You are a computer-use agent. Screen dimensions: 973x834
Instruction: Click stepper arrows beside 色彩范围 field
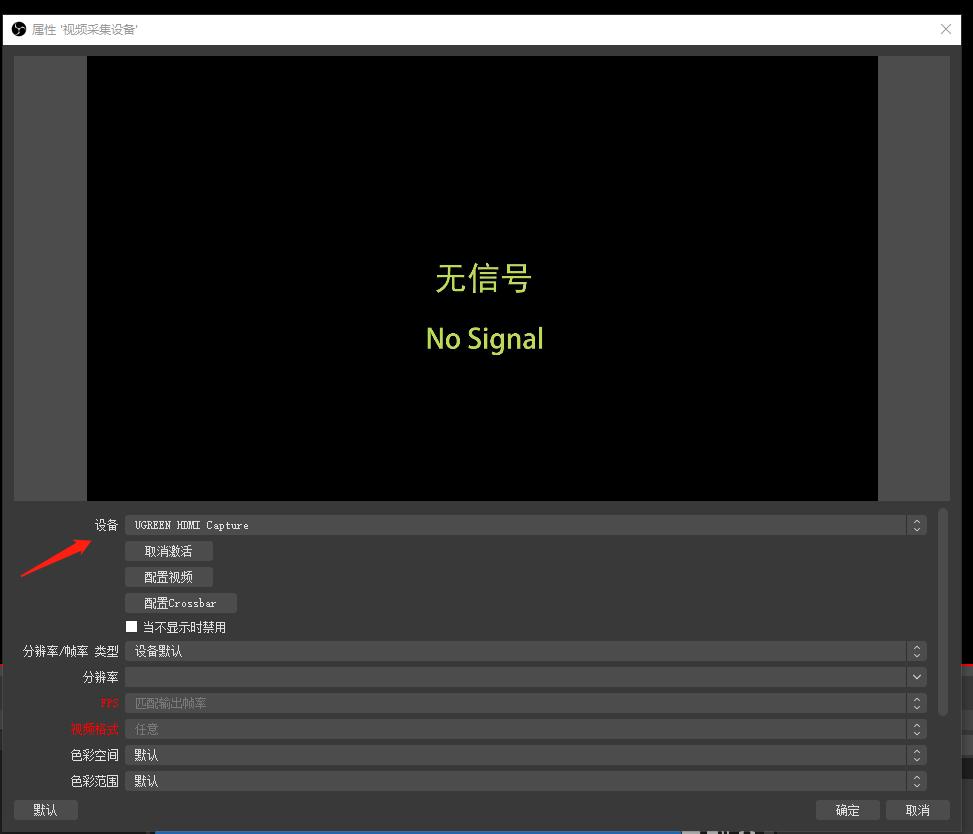pyautogui.click(x=916, y=781)
